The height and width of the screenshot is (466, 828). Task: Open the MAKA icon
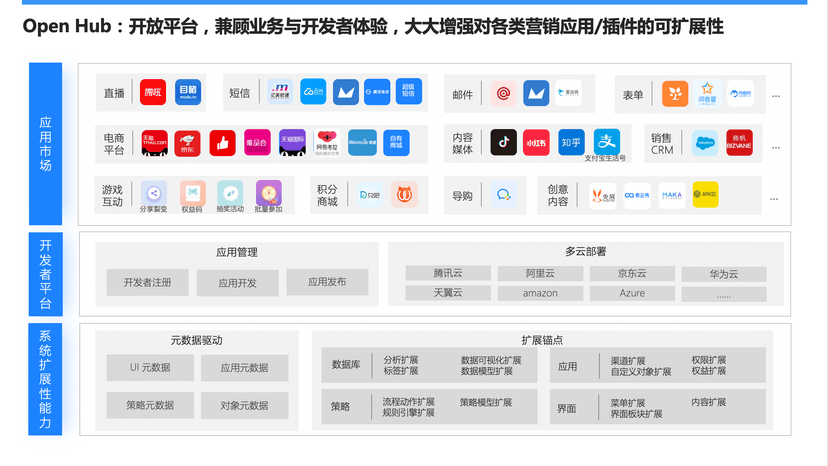point(672,195)
